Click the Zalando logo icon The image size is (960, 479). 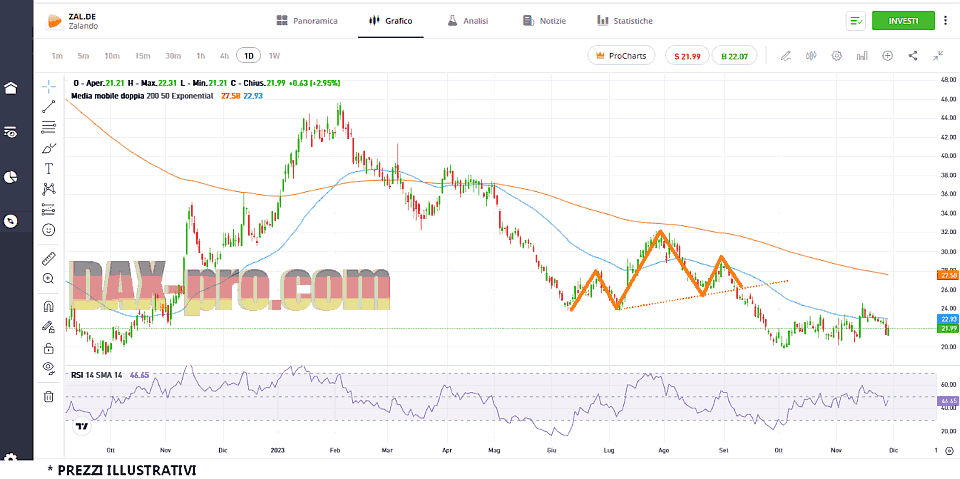[54, 21]
